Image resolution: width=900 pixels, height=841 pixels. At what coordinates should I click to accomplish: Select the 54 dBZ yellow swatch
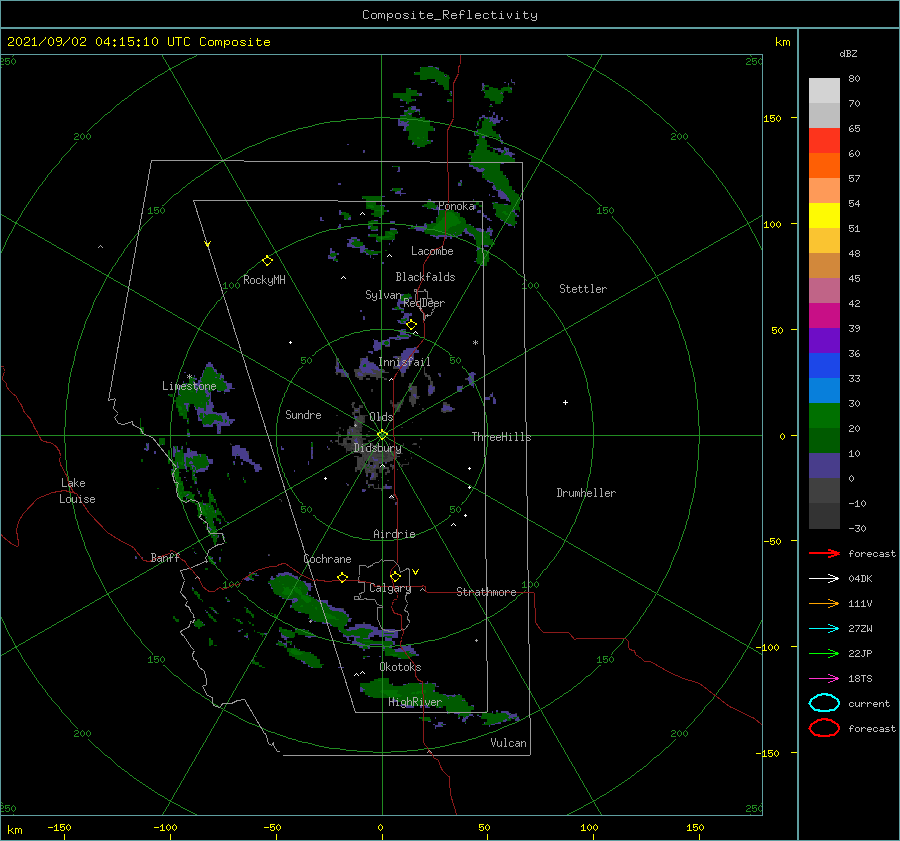[x=824, y=215]
